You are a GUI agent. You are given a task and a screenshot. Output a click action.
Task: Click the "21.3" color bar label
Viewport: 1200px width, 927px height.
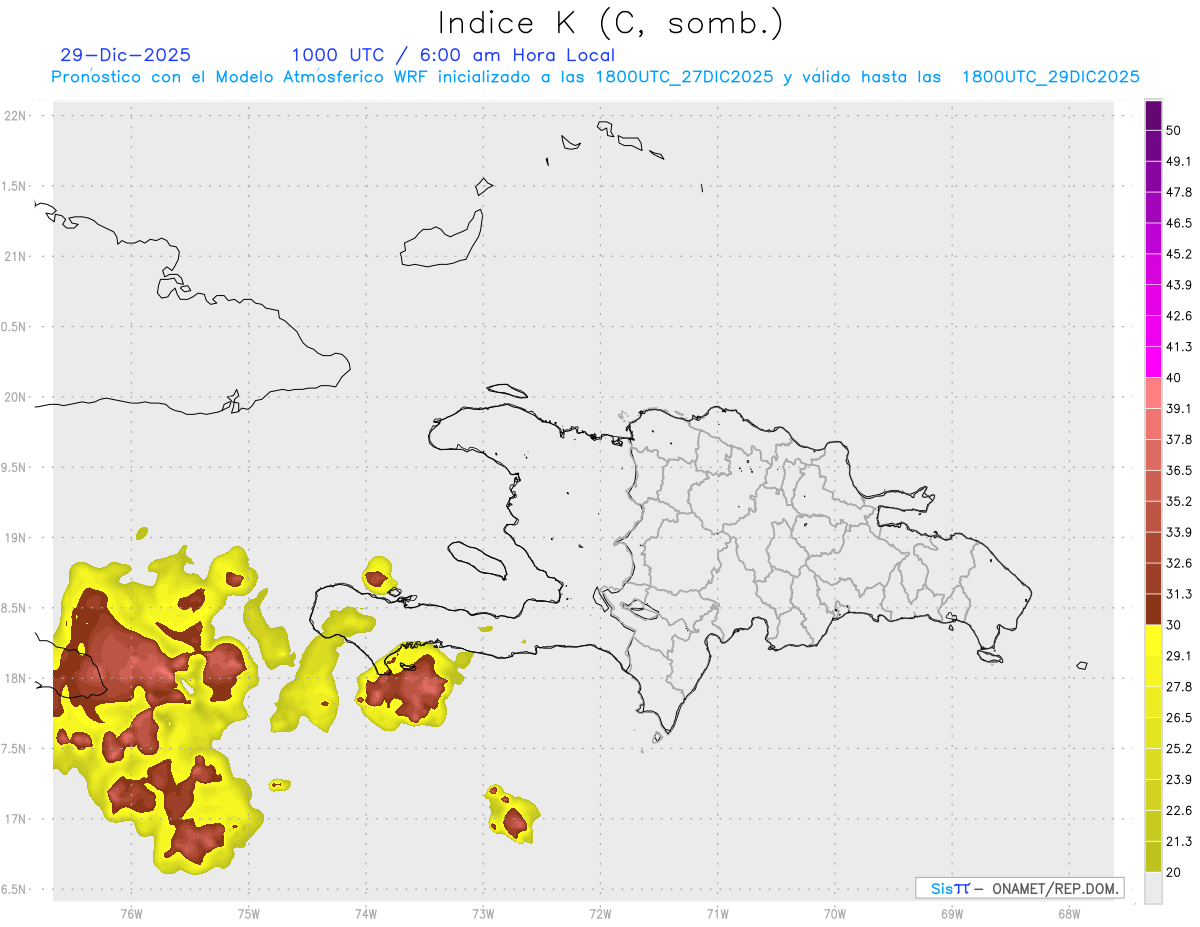[1179, 842]
